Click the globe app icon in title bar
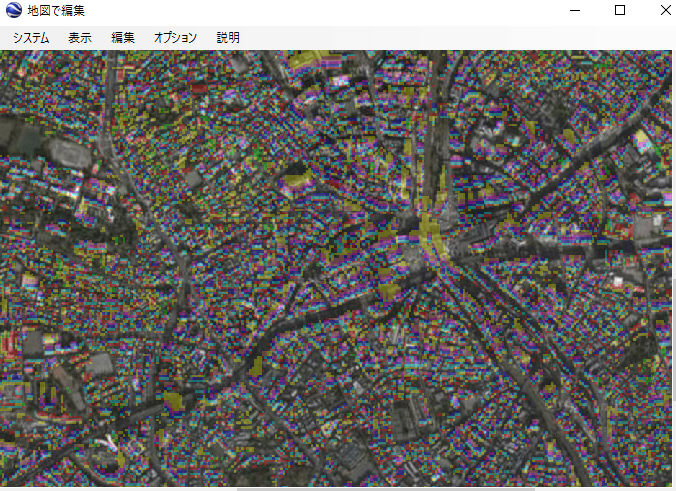 pos(12,11)
